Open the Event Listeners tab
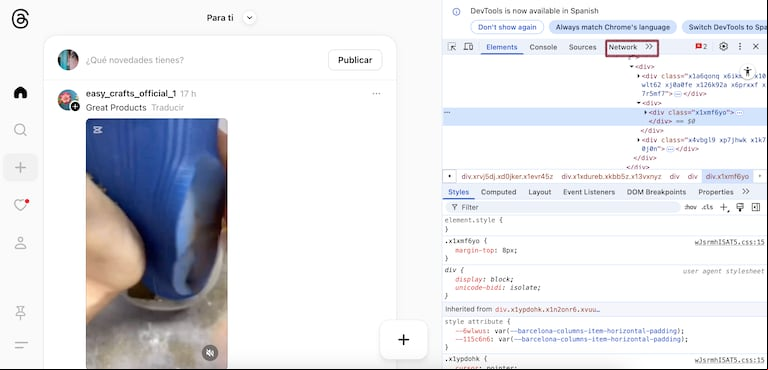Screen dimensions: 768x370 pyautogui.click(x=589, y=192)
